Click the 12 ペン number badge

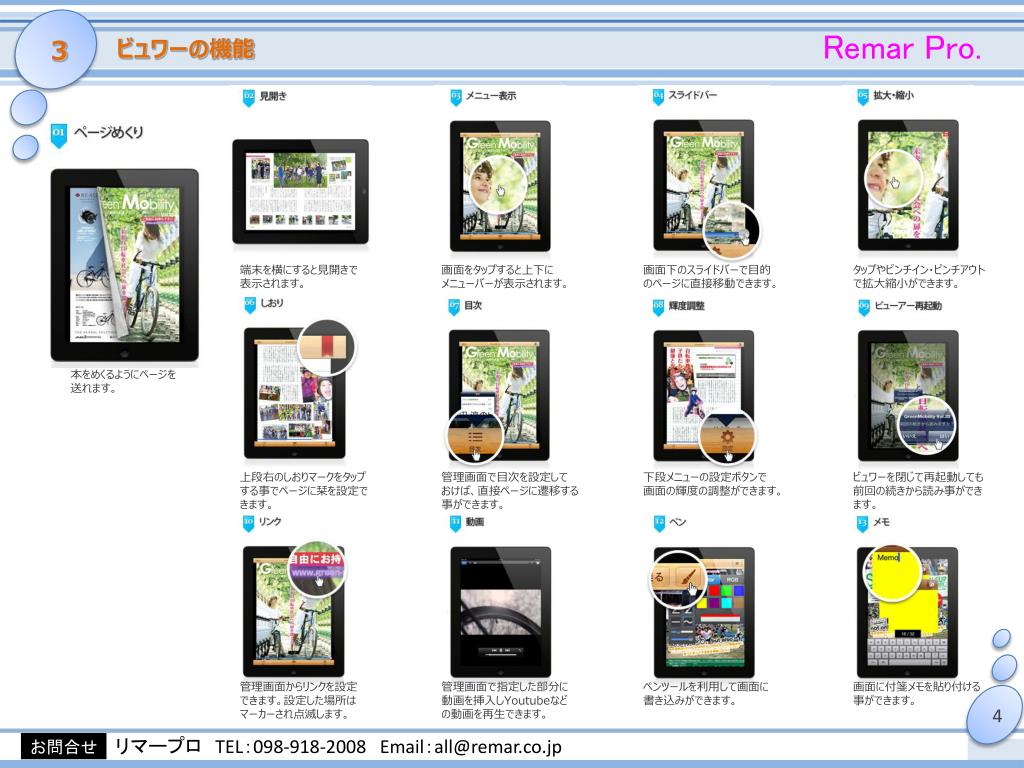tap(659, 523)
